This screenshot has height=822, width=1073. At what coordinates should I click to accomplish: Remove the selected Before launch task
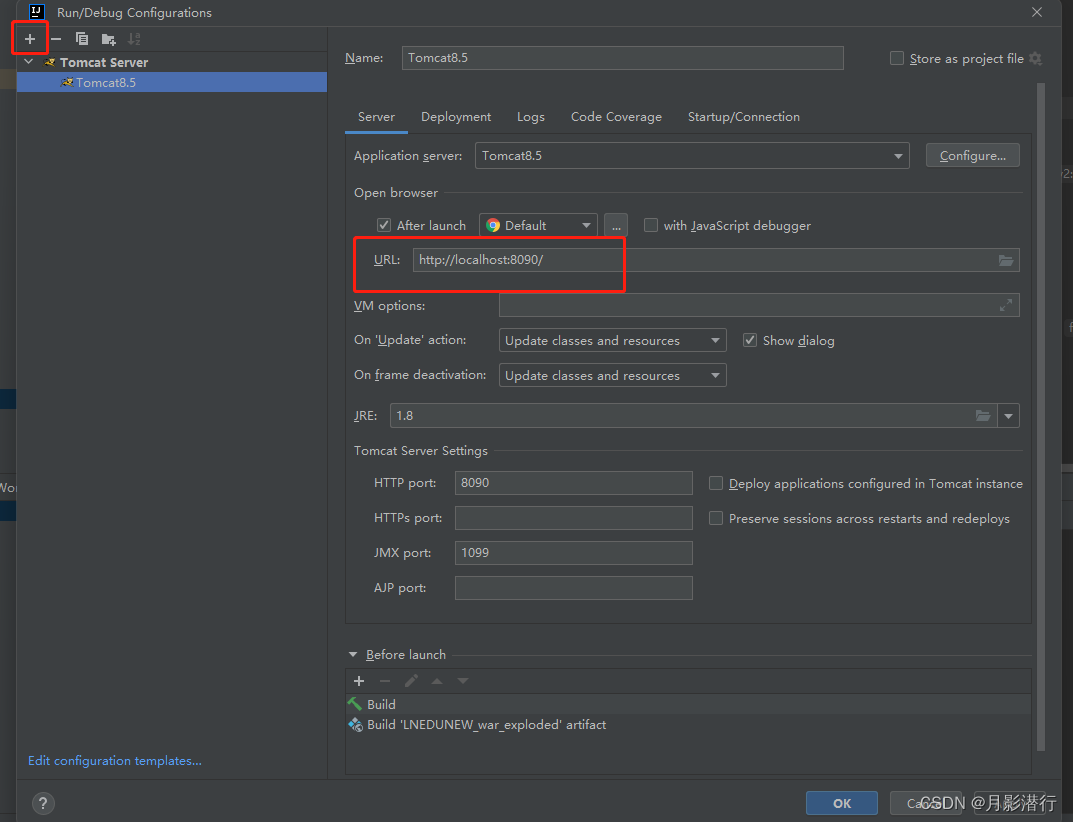[x=385, y=681]
